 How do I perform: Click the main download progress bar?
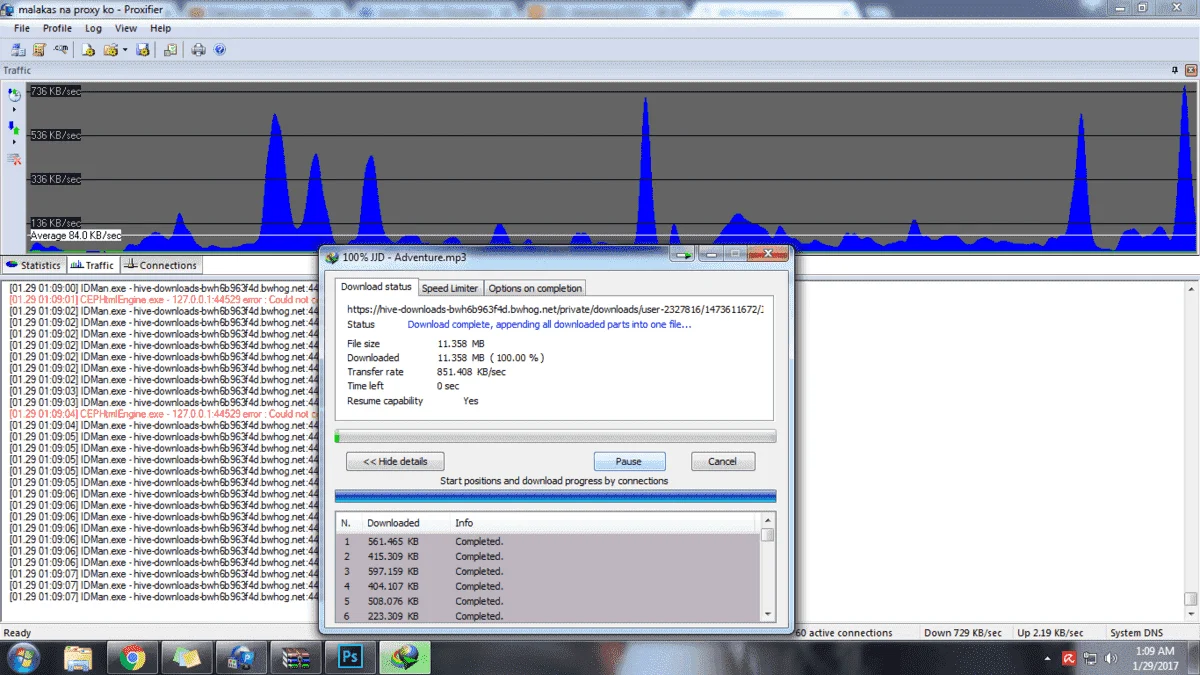click(x=555, y=436)
